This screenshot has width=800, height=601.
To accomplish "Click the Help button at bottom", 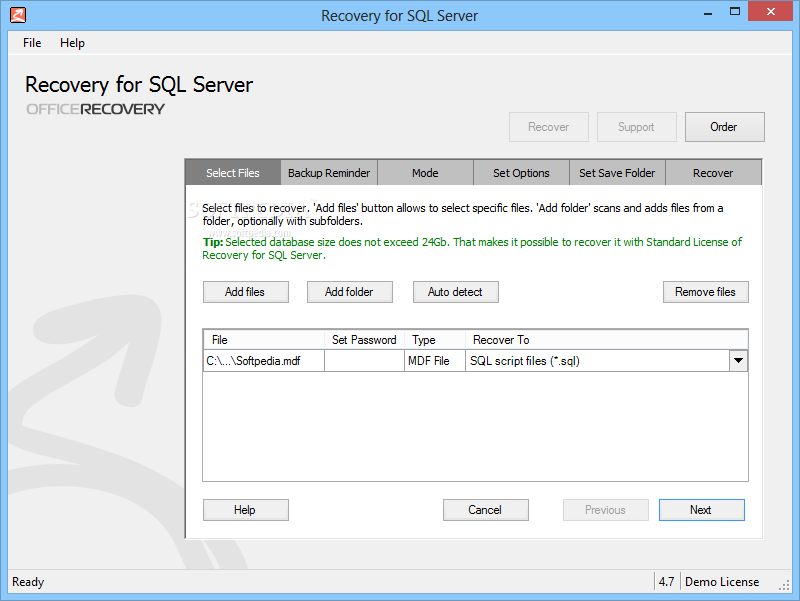I will pyautogui.click(x=245, y=510).
